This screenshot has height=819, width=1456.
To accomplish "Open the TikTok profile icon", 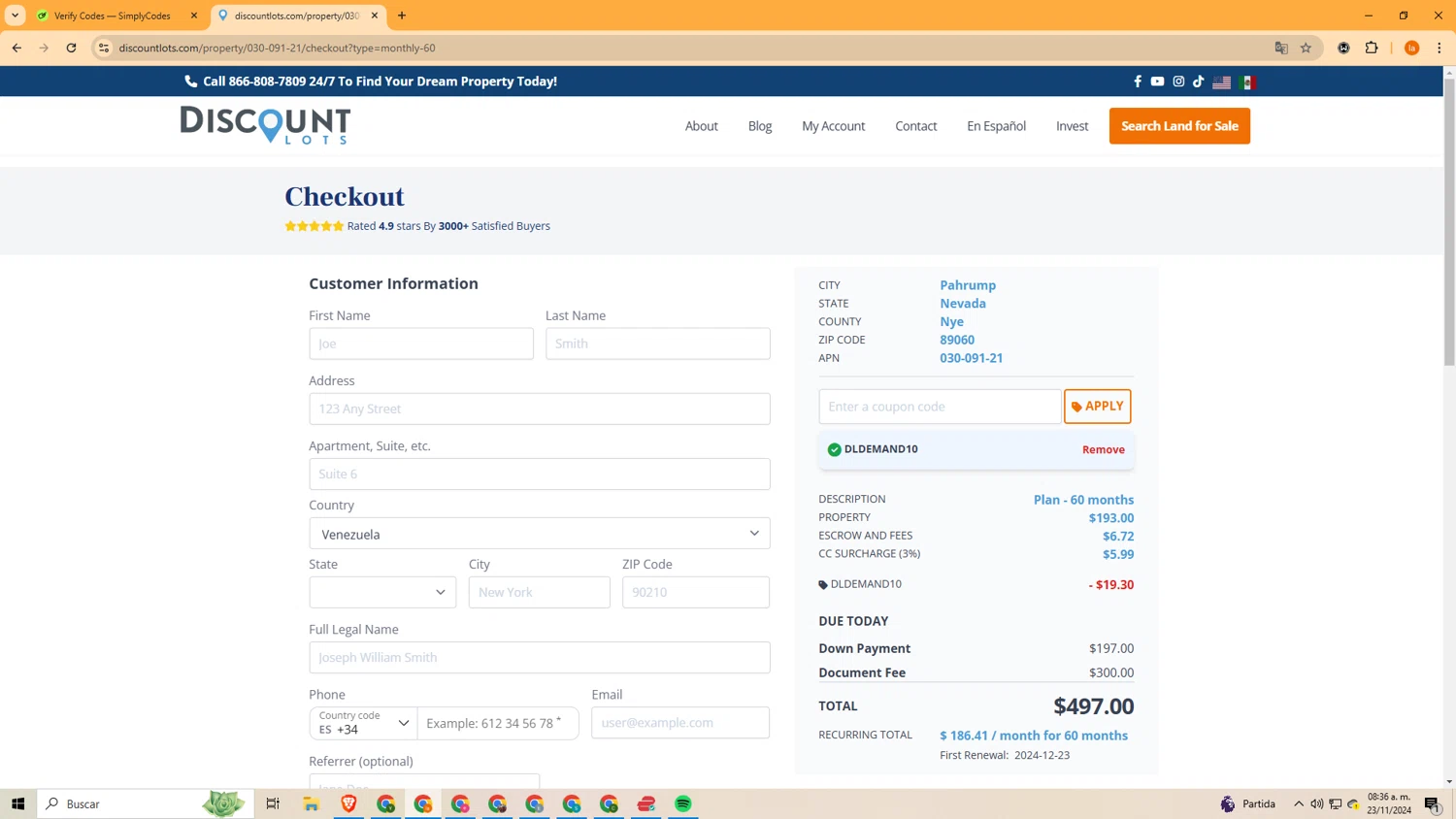I will pos(1199,82).
